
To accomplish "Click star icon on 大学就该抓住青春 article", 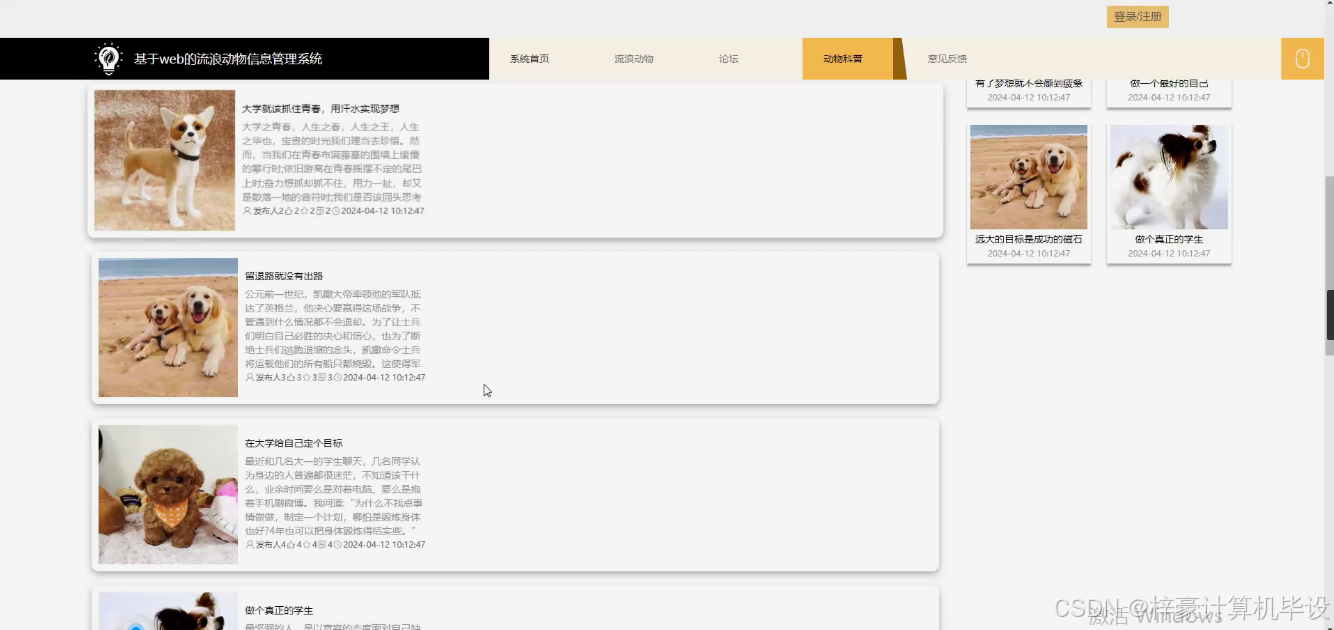I will coord(306,211).
